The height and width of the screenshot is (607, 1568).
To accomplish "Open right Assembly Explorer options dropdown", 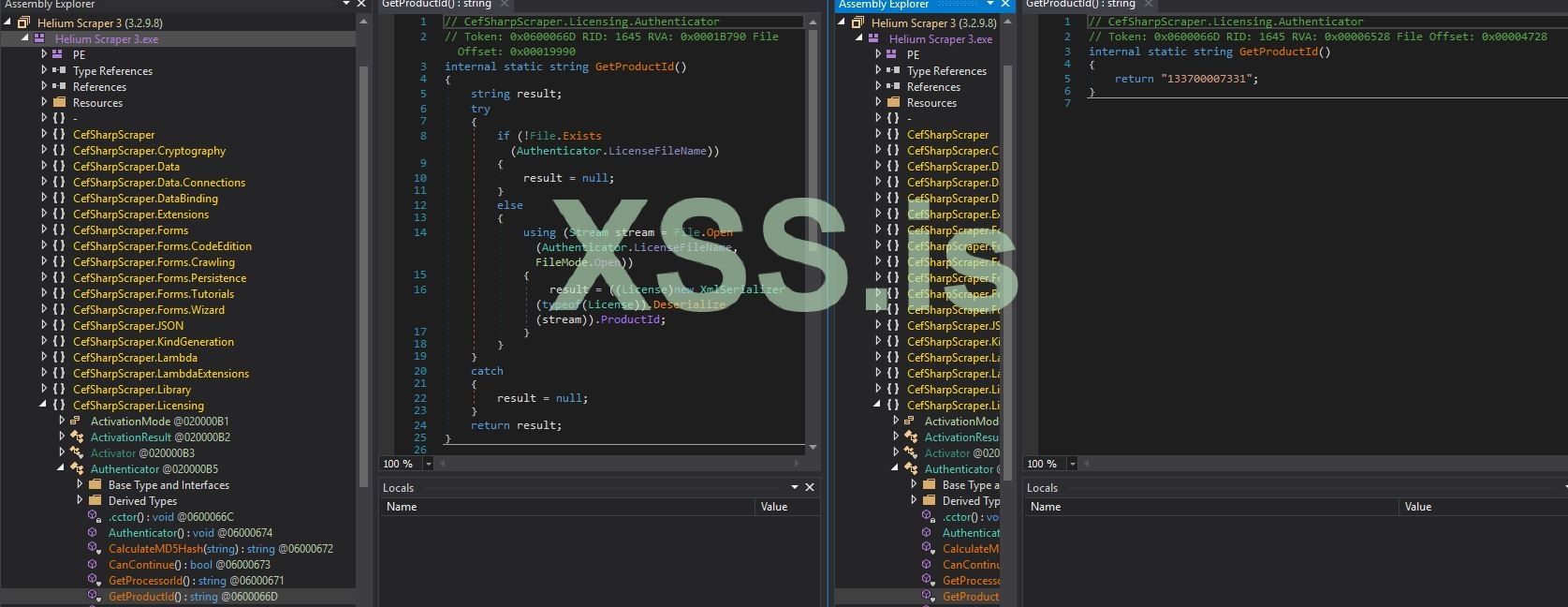I will [x=989, y=4].
